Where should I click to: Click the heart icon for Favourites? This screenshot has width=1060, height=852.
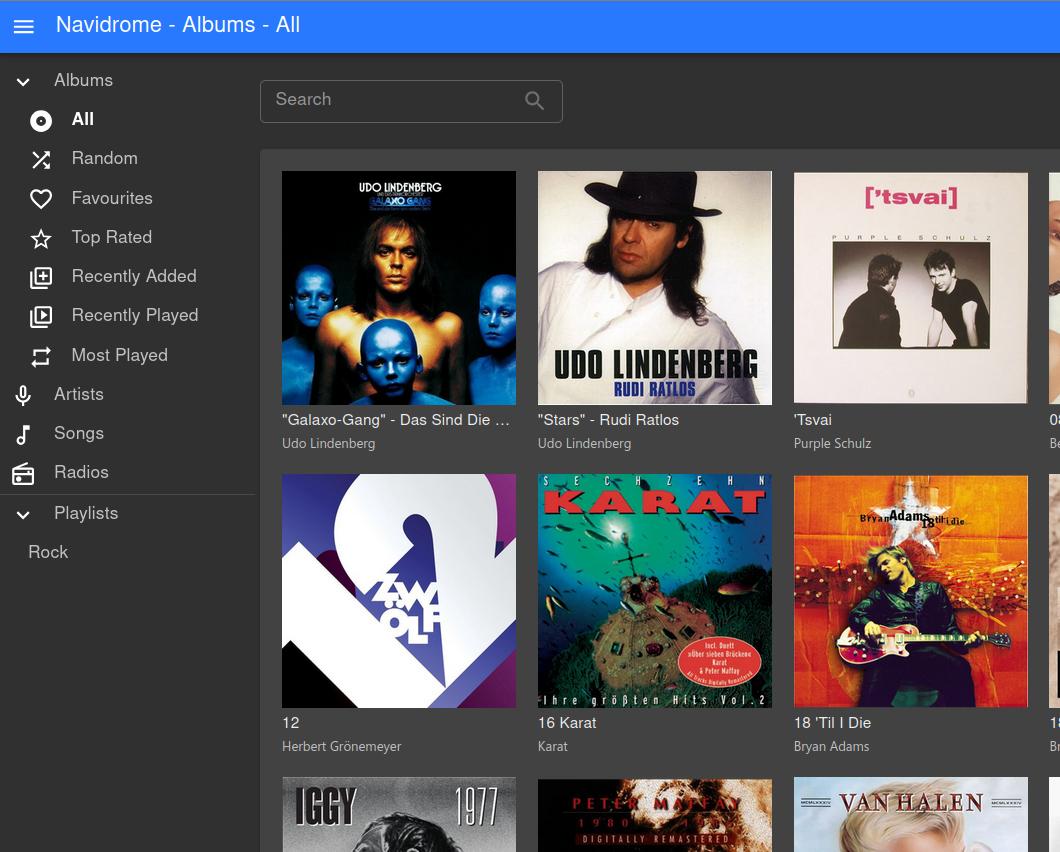pyautogui.click(x=41, y=199)
